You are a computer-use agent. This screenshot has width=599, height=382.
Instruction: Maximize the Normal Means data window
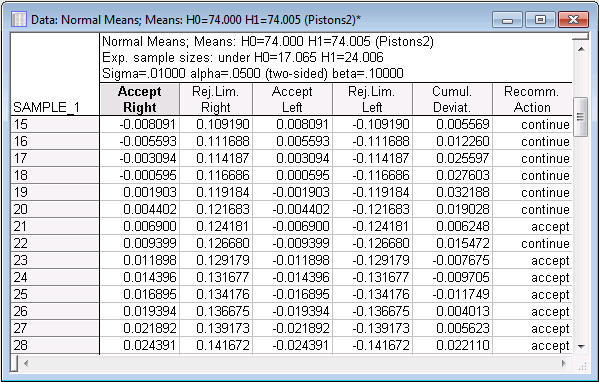tap(540, 20)
